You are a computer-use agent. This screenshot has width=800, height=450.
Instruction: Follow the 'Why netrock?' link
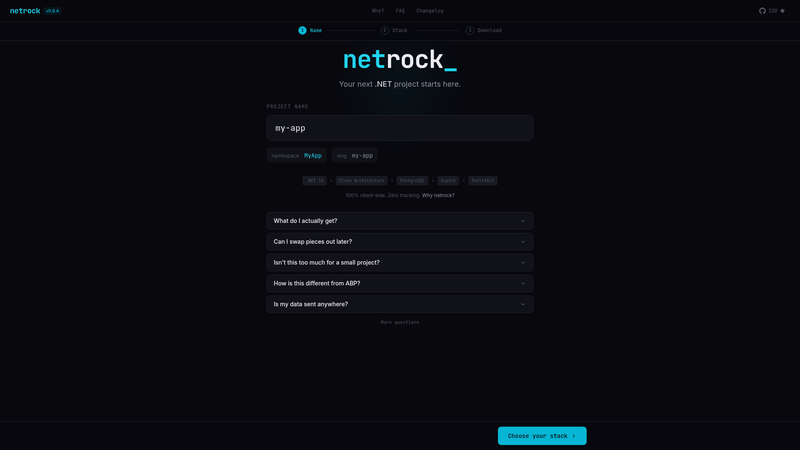438,195
